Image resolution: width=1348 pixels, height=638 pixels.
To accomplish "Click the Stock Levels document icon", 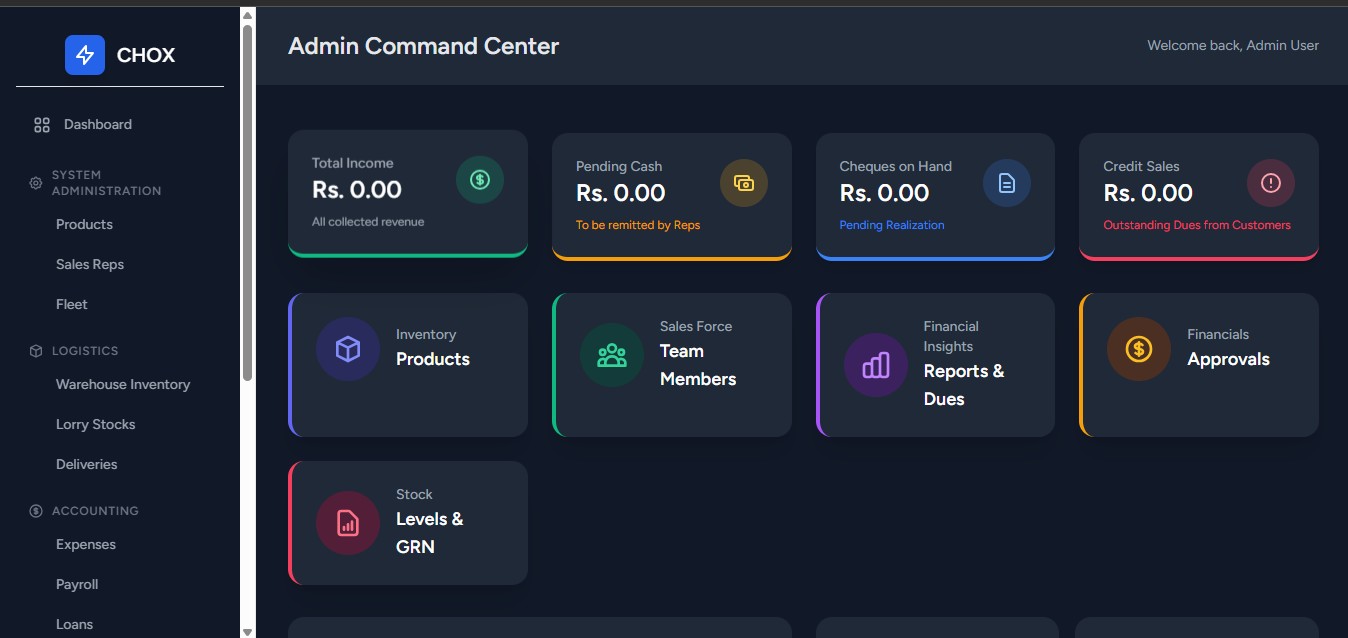I will coord(347,522).
